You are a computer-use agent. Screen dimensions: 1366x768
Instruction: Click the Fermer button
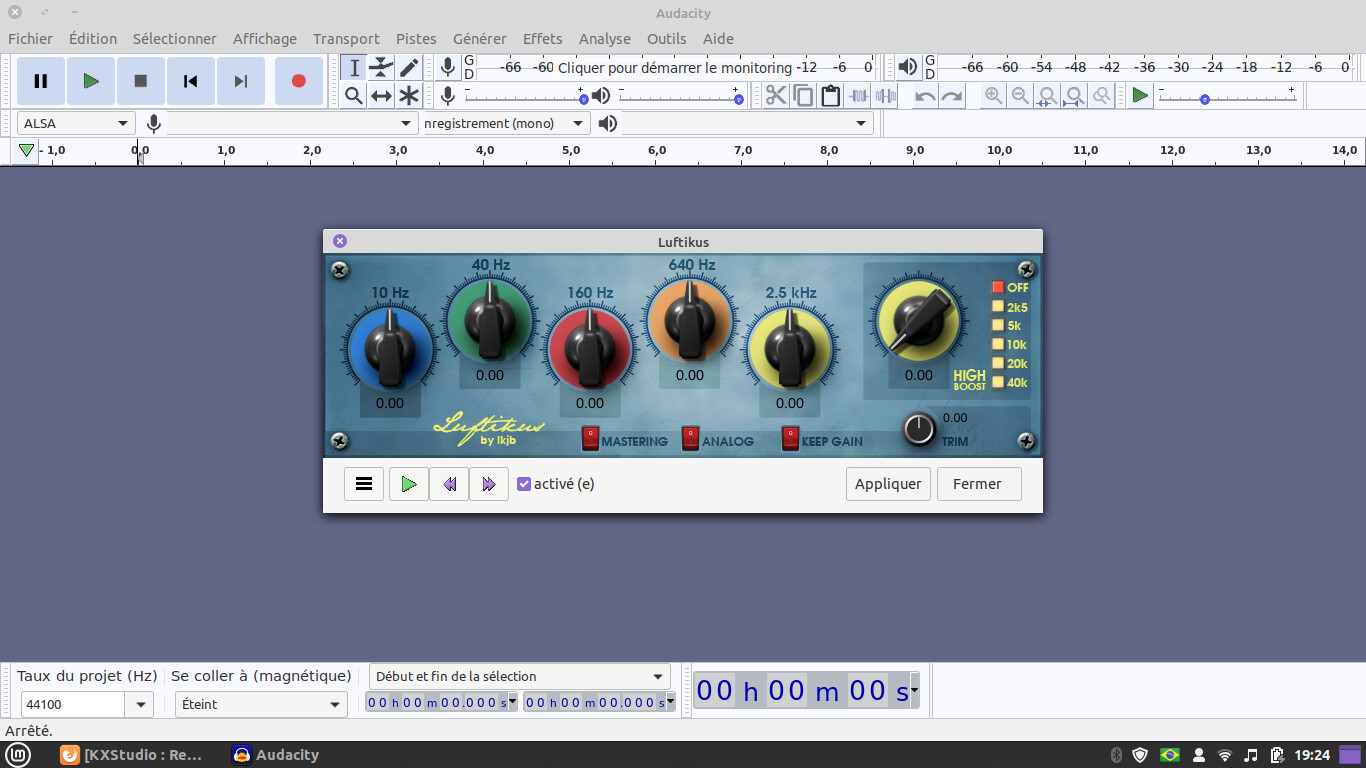977,484
